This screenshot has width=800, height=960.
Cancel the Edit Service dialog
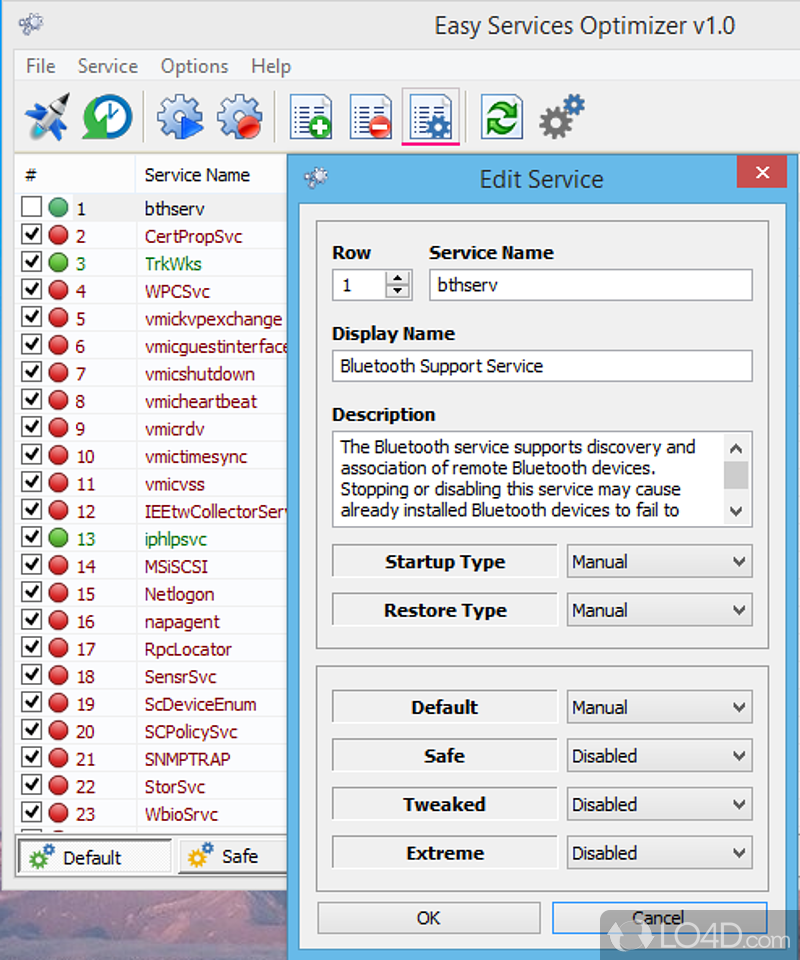(658, 918)
